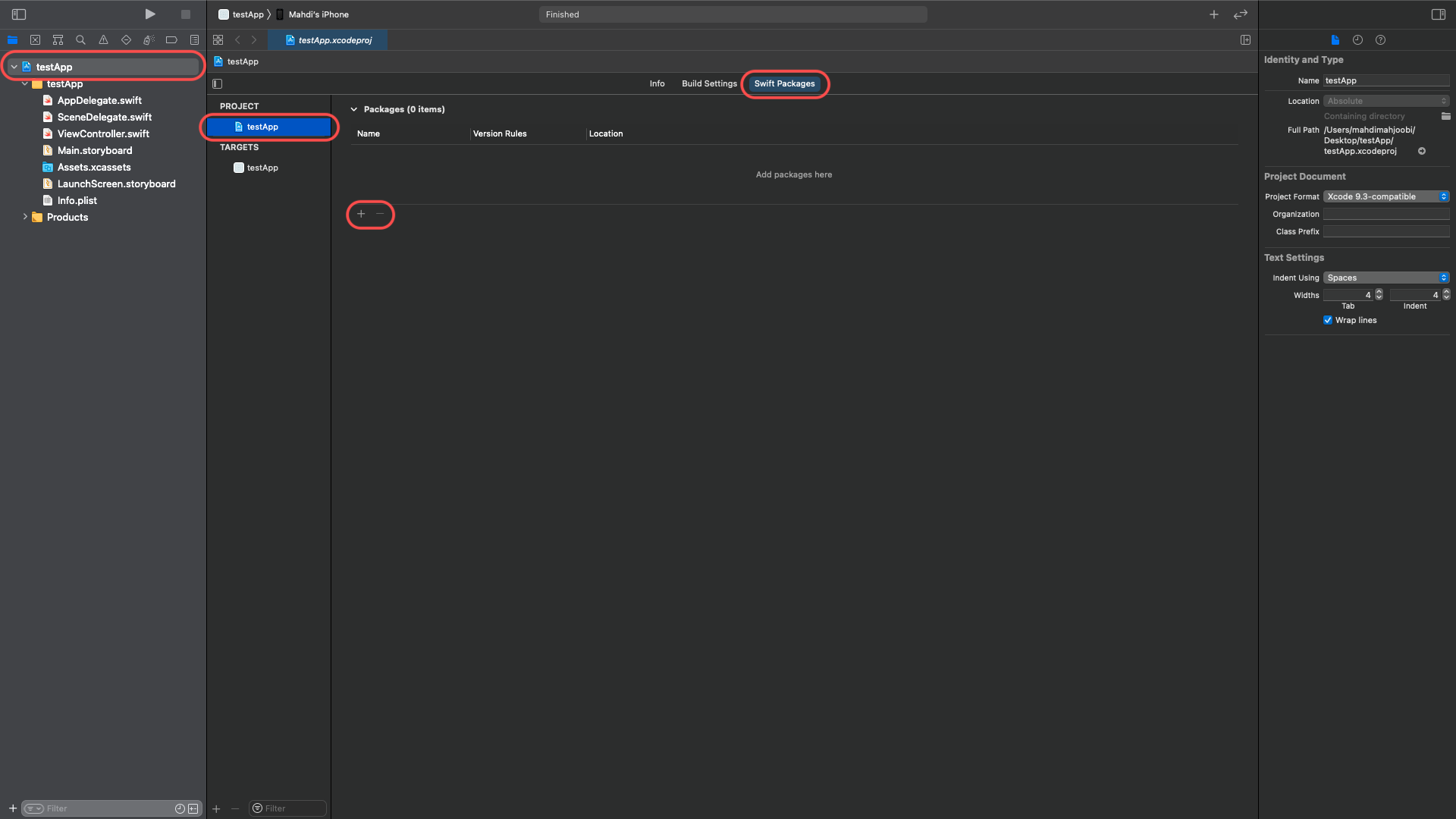
Task: Switch to the Build Settings tab
Action: click(709, 83)
